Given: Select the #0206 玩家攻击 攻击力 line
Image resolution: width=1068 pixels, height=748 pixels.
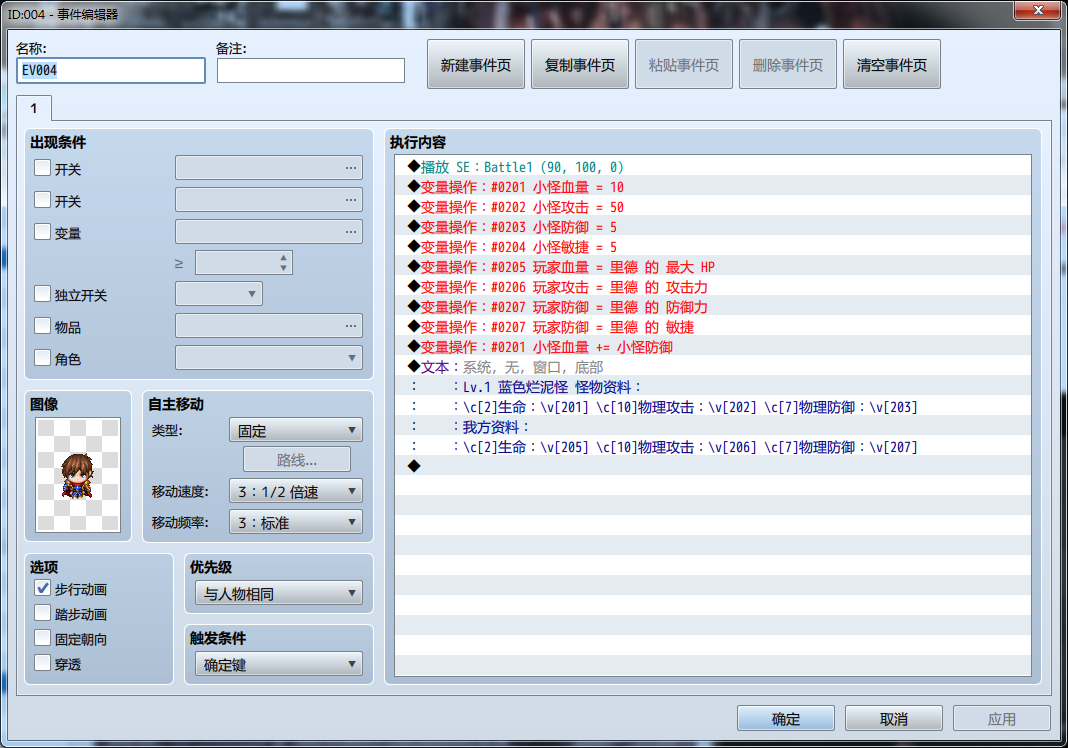Looking at the screenshot, I should click(x=712, y=287).
